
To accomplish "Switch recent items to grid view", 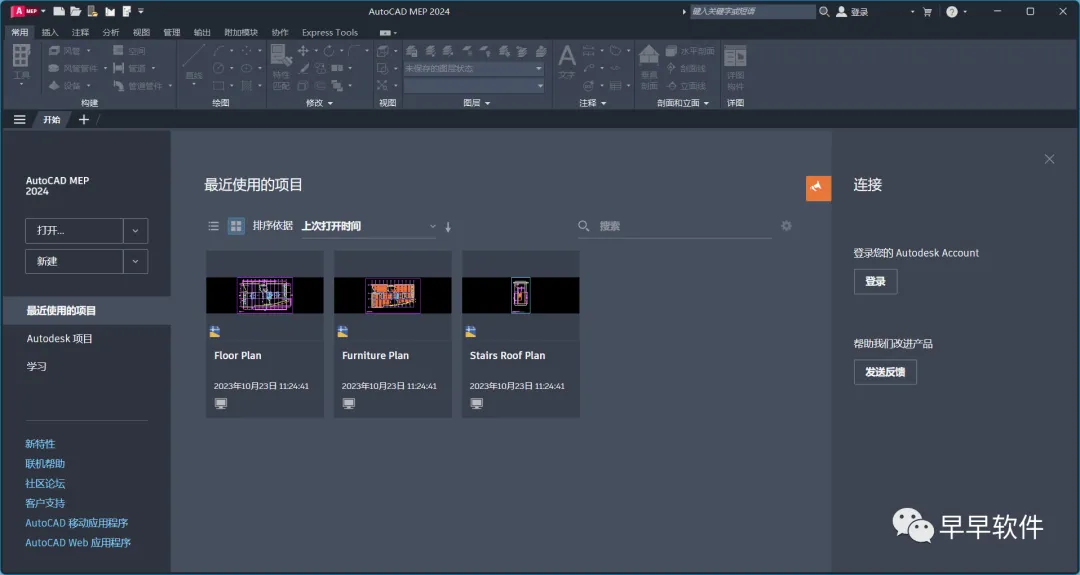I will [x=236, y=226].
